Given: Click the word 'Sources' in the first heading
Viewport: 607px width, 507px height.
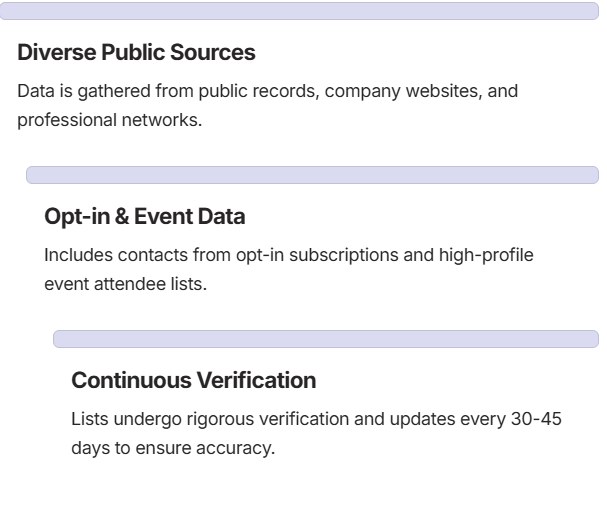Looking at the screenshot, I should [213, 52].
